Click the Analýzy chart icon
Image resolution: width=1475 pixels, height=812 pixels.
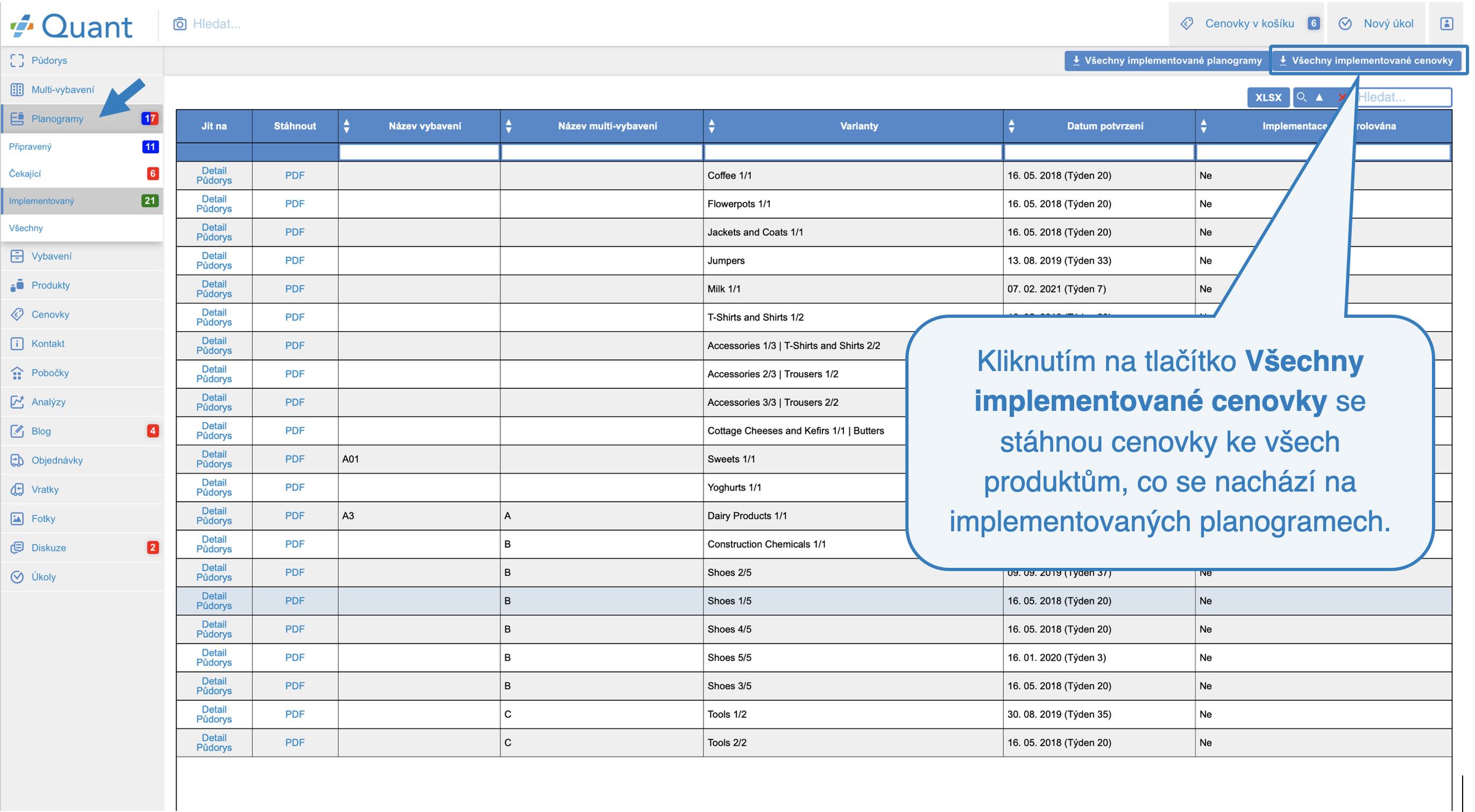tap(17, 402)
